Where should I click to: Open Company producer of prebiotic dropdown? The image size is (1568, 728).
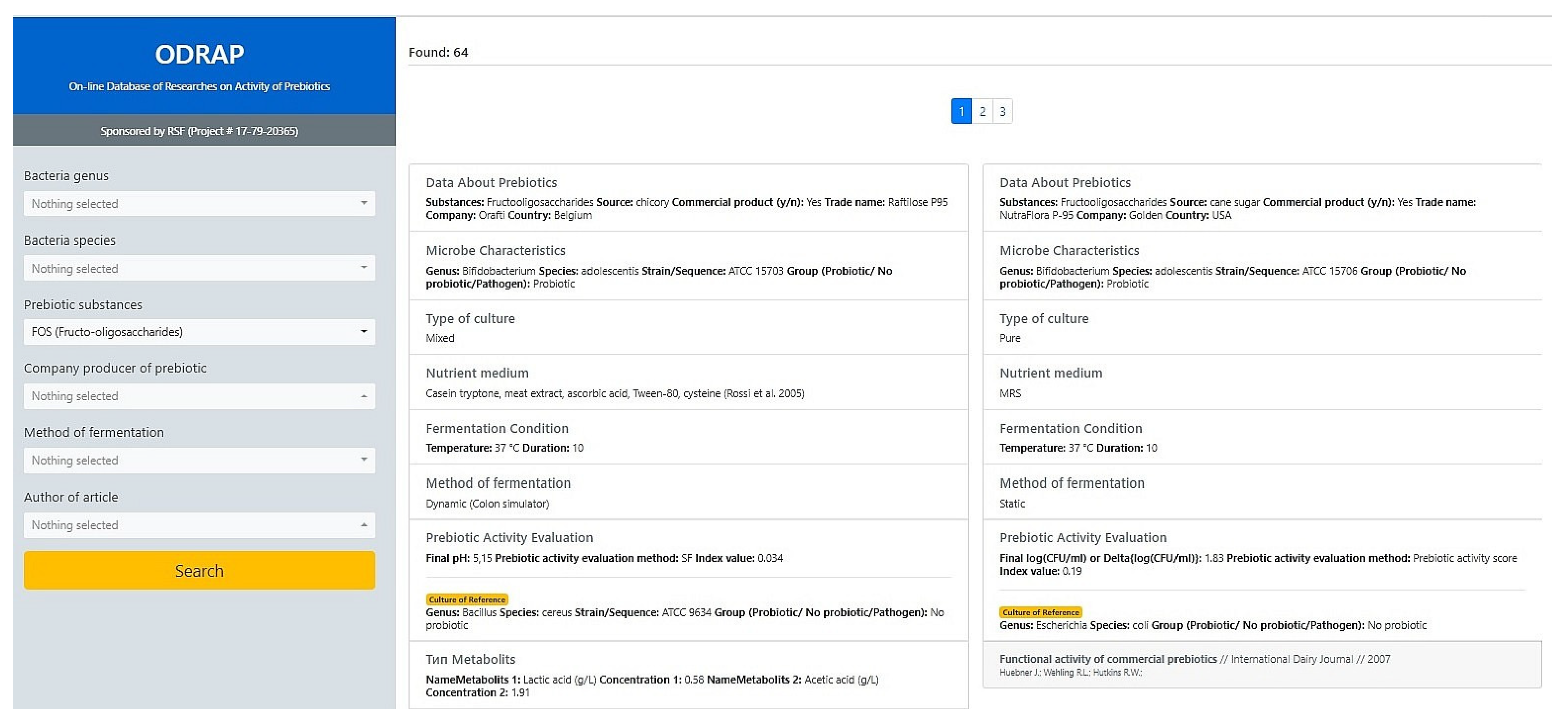tap(199, 396)
